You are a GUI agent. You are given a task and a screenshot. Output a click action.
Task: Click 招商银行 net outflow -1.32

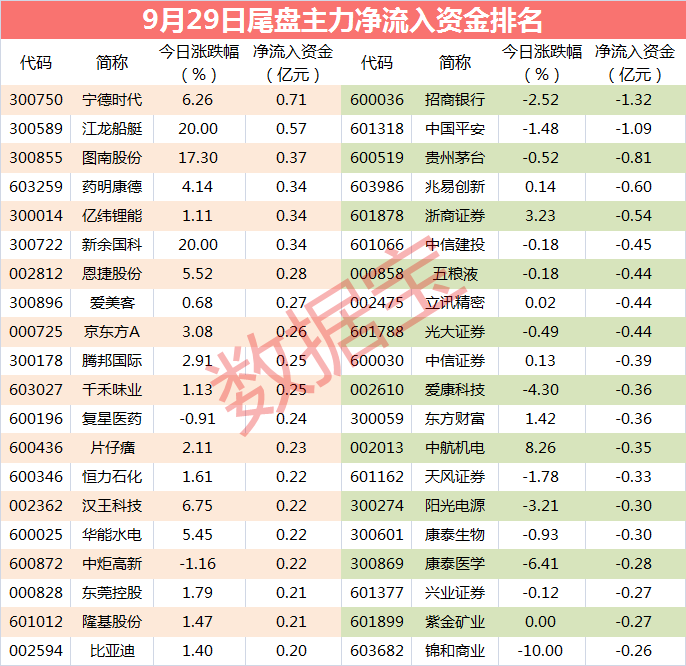634,100
